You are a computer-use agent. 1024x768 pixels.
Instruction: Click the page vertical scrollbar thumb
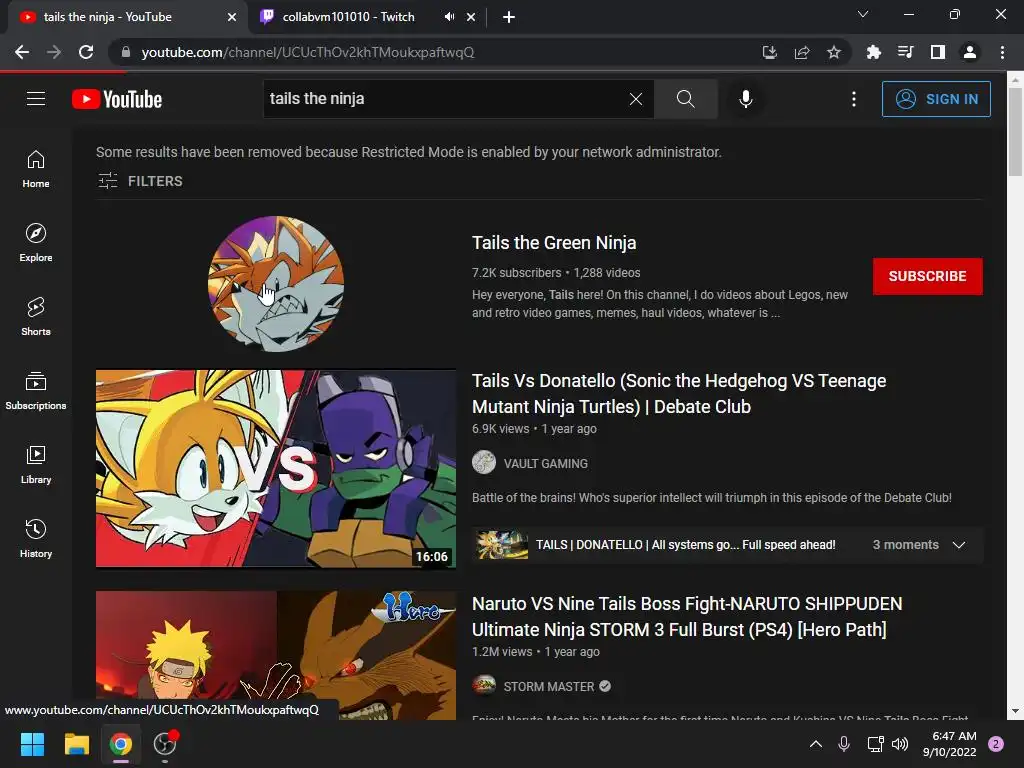(1015, 131)
